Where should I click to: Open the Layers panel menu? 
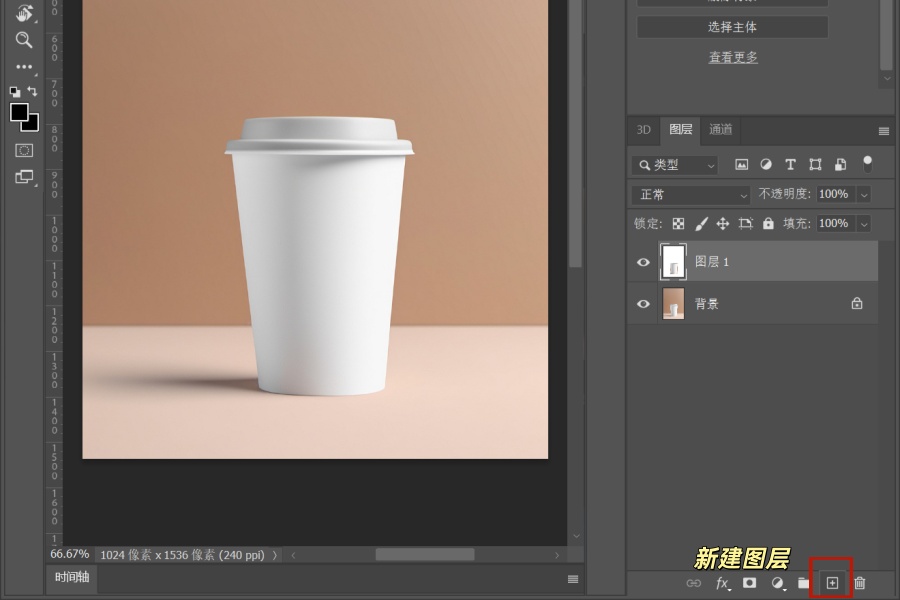884,131
